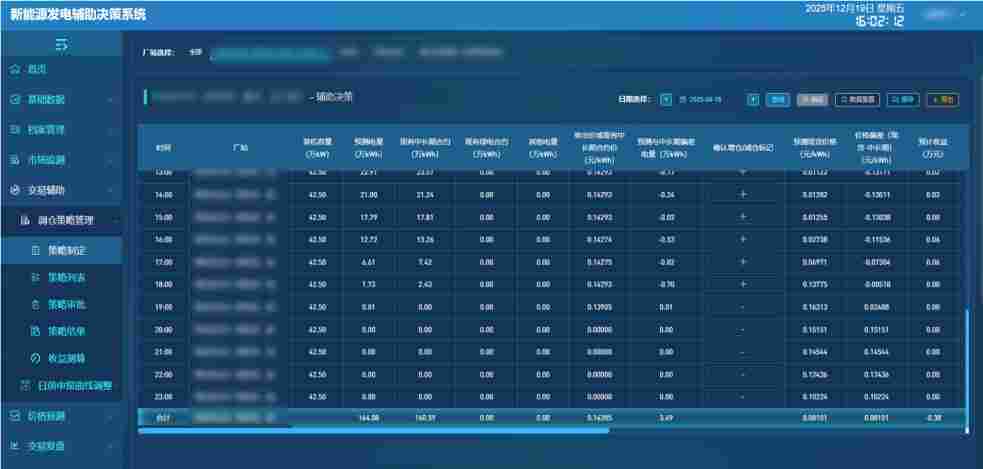983x469 pixels.
Task: Click the 策略清单 icon in sidebar
Action: [x=36, y=331]
